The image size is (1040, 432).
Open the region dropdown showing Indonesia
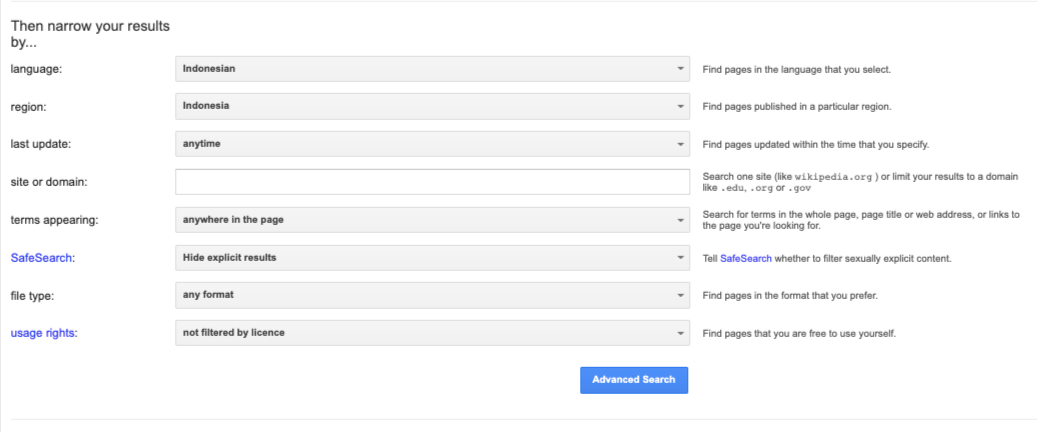coord(432,106)
